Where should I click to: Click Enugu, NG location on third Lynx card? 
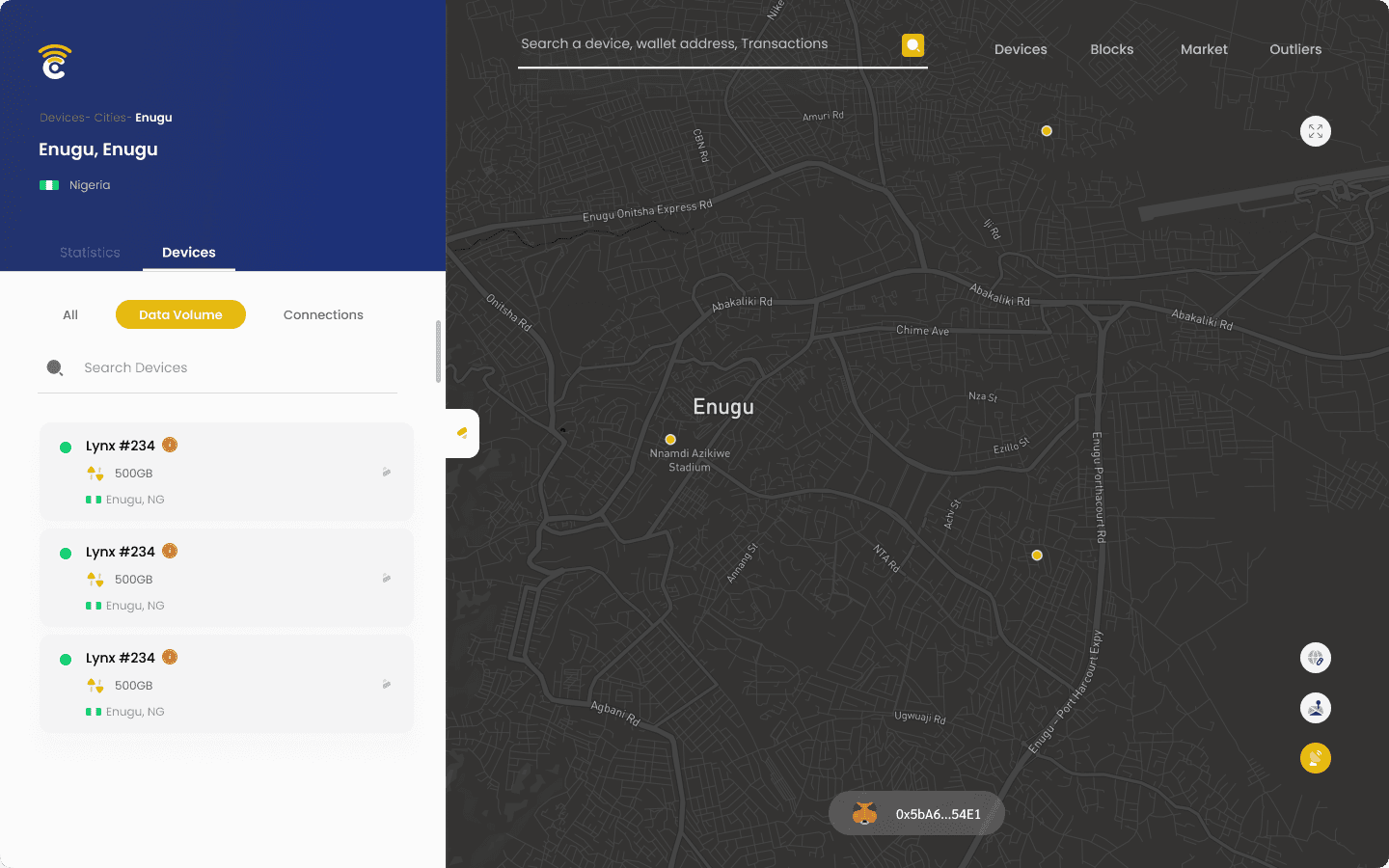(135, 712)
